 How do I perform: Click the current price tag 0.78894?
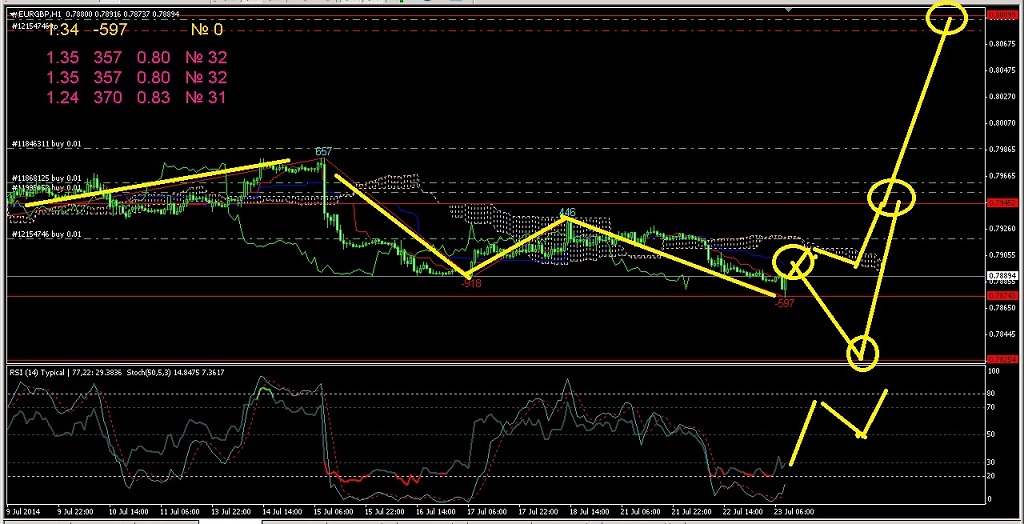pyautogui.click(x=1002, y=276)
